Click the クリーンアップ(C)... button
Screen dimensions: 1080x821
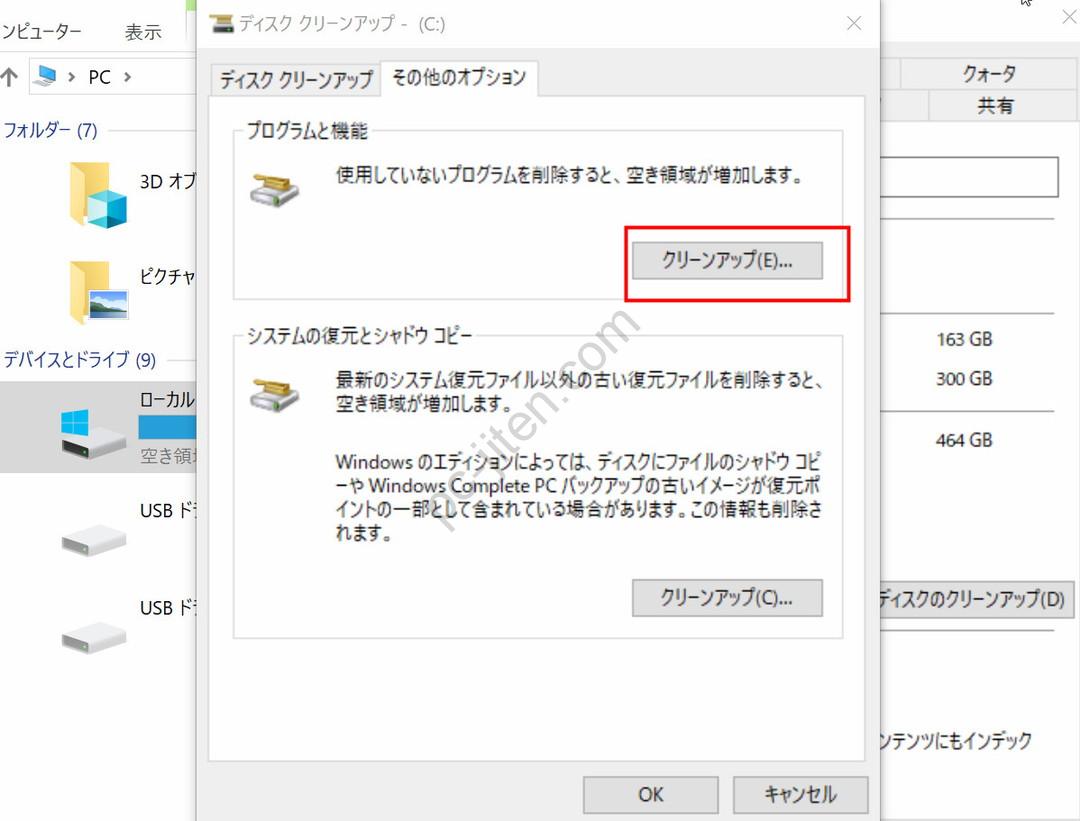(727, 598)
